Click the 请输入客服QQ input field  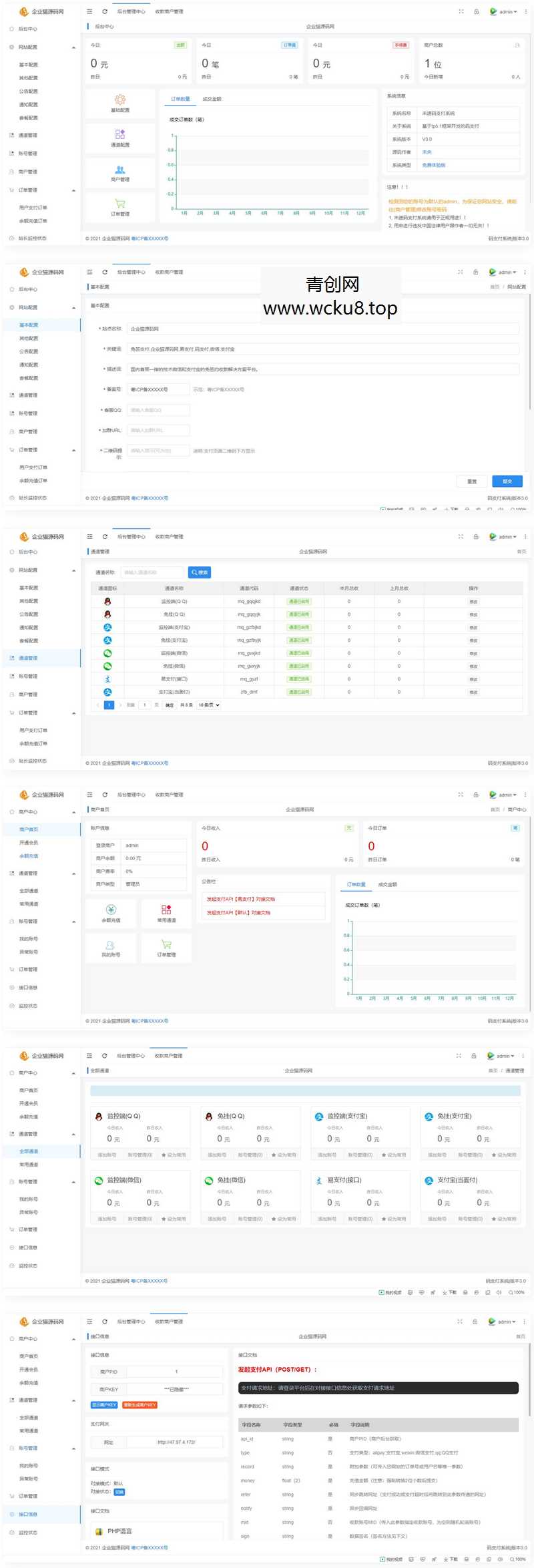pos(158,410)
